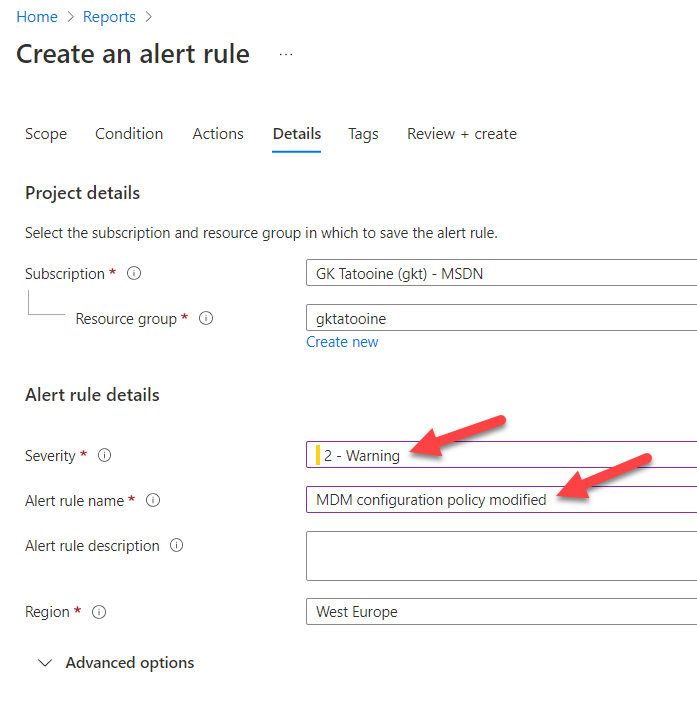Viewport: 697px width, 710px height.
Task: Switch to the Scope tab
Action: point(46,134)
